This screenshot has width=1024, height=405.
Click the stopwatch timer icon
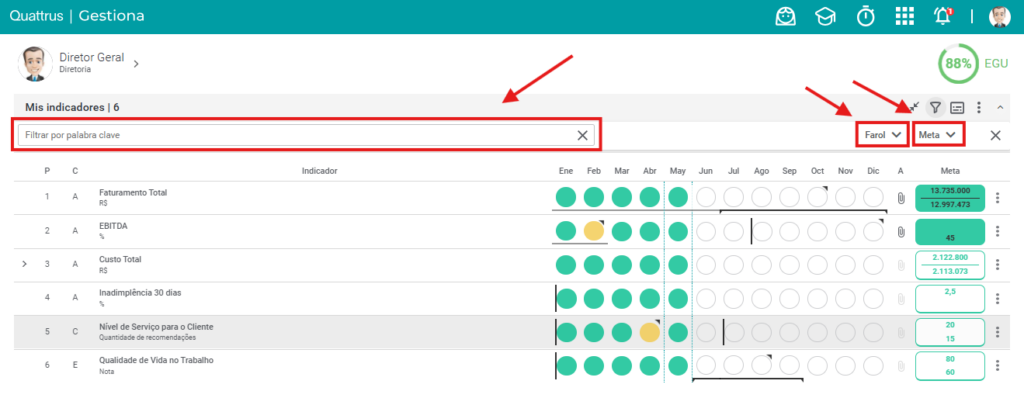point(866,16)
